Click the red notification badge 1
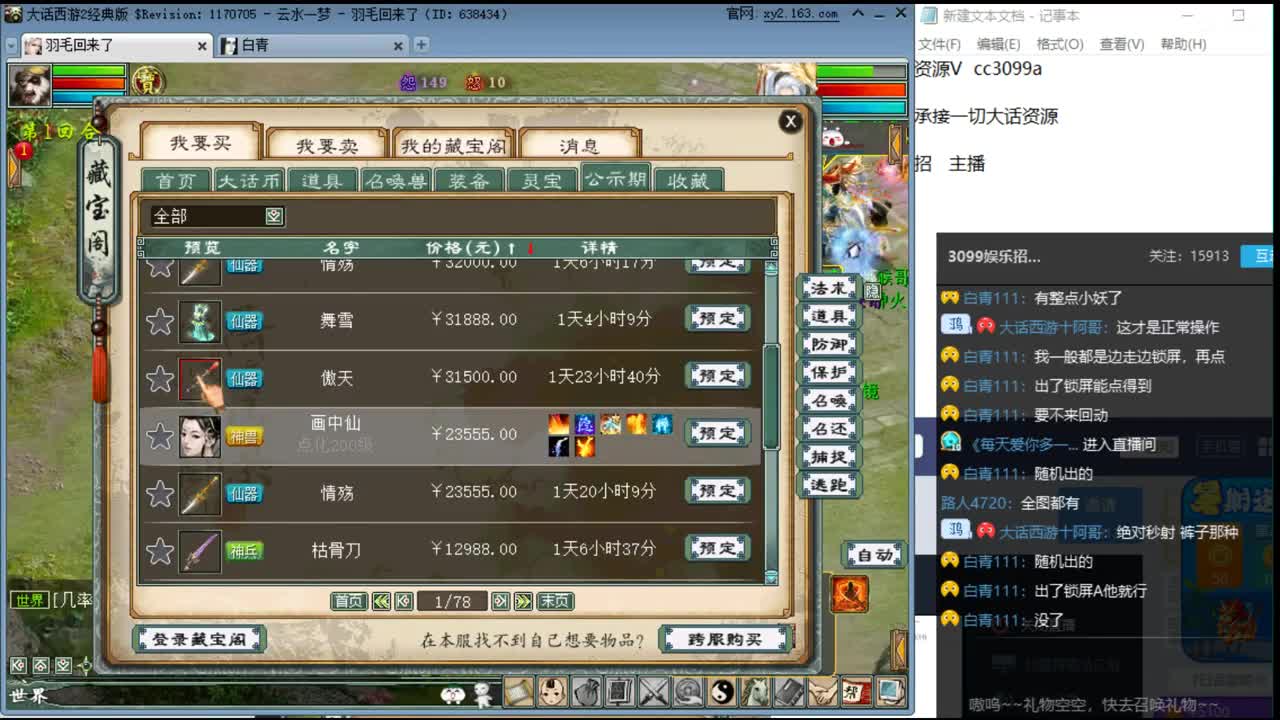This screenshot has height=720, width=1280. tap(23, 151)
